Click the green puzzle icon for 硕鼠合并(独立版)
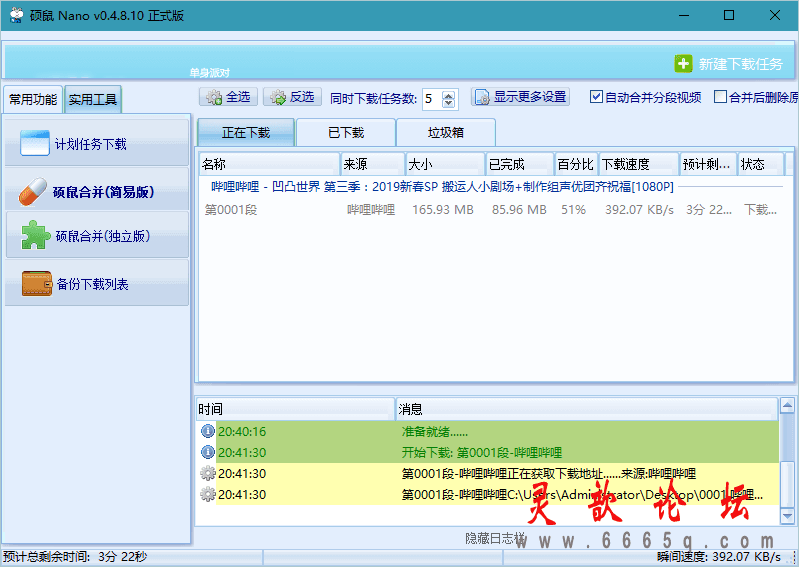The width and height of the screenshot is (799, 567). 35,235
